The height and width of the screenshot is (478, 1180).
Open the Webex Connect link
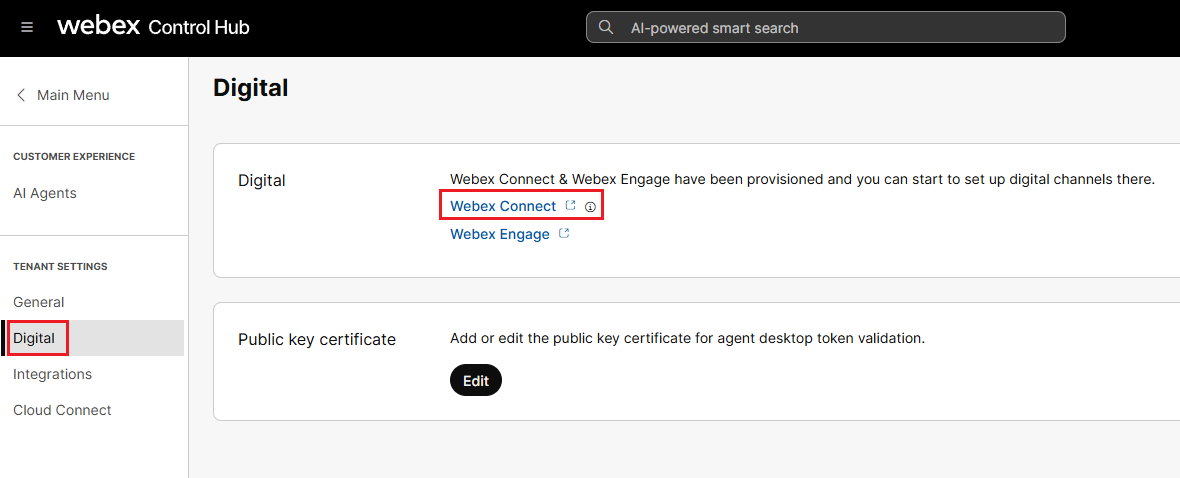tap(503, 206)
